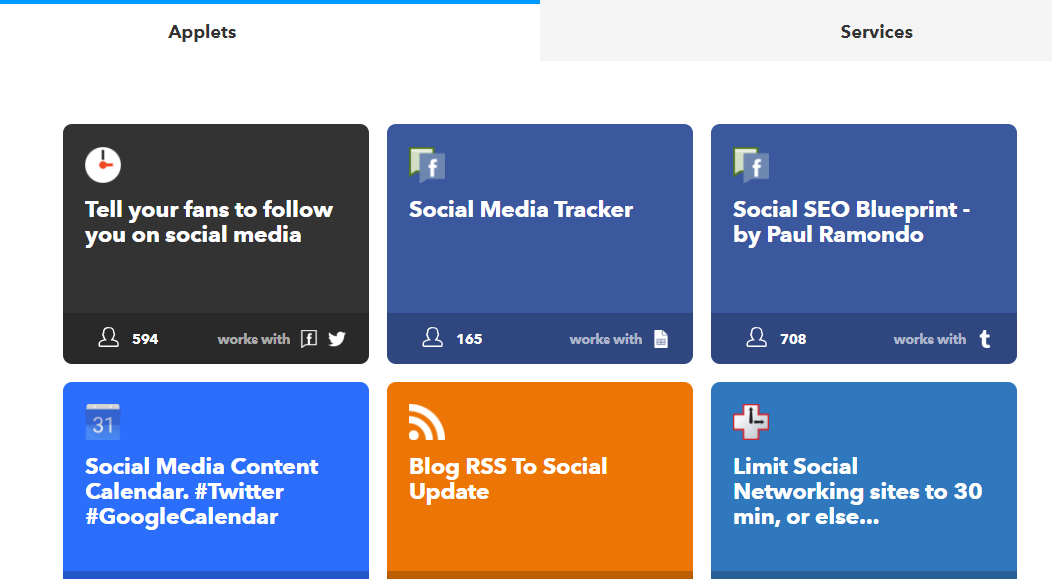Click the clock icon on Tell your fans card

[103, 164]
